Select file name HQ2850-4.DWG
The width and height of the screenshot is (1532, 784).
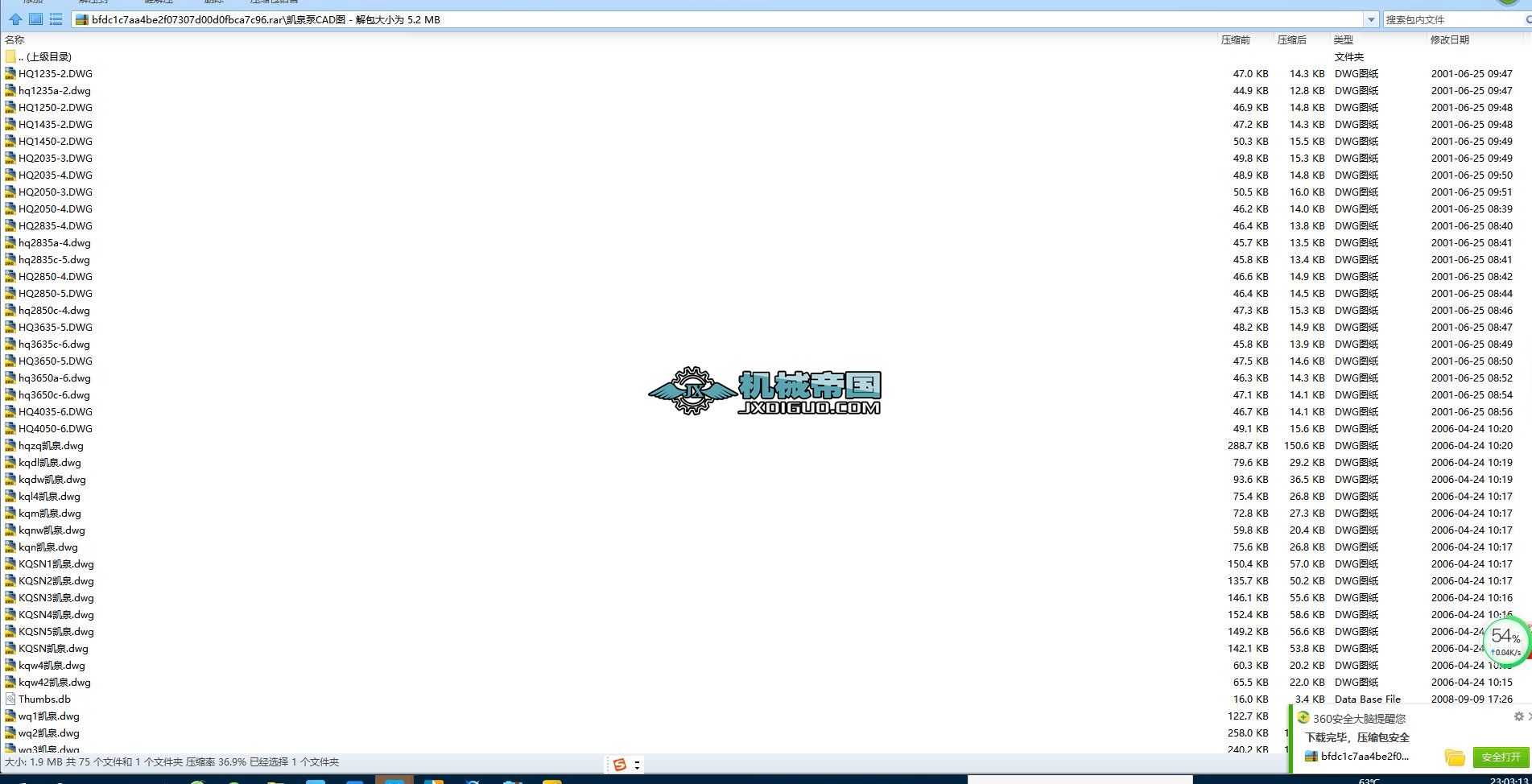(56, 276)
